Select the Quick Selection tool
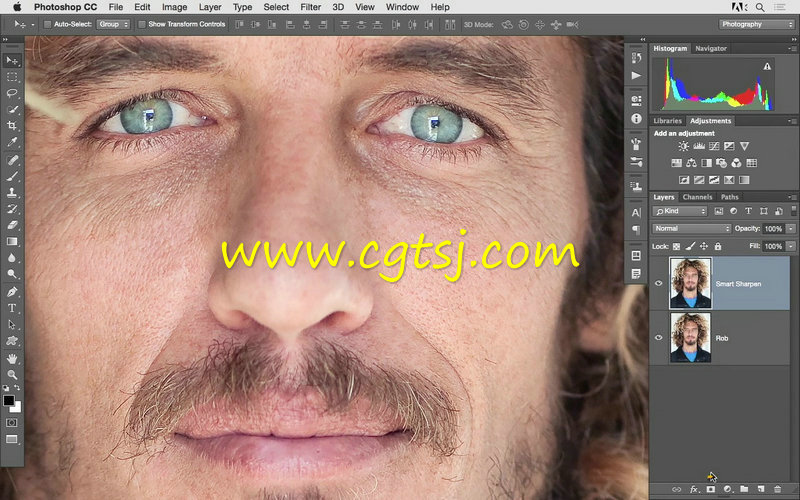 (12, 109)
